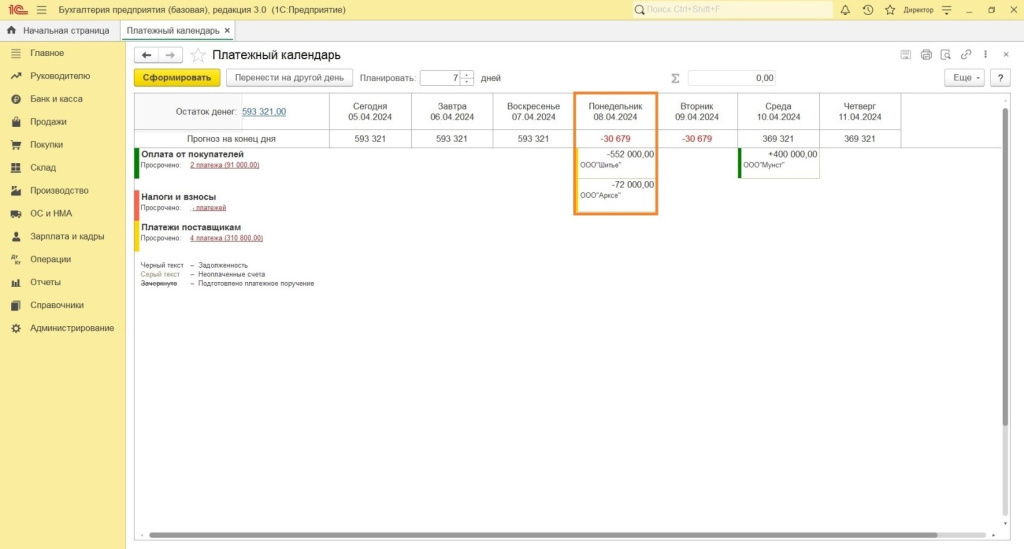Screen dimensions: 1024x549
Task: Click the horizontal scrollbar at bottom
Action: [540, 536]
